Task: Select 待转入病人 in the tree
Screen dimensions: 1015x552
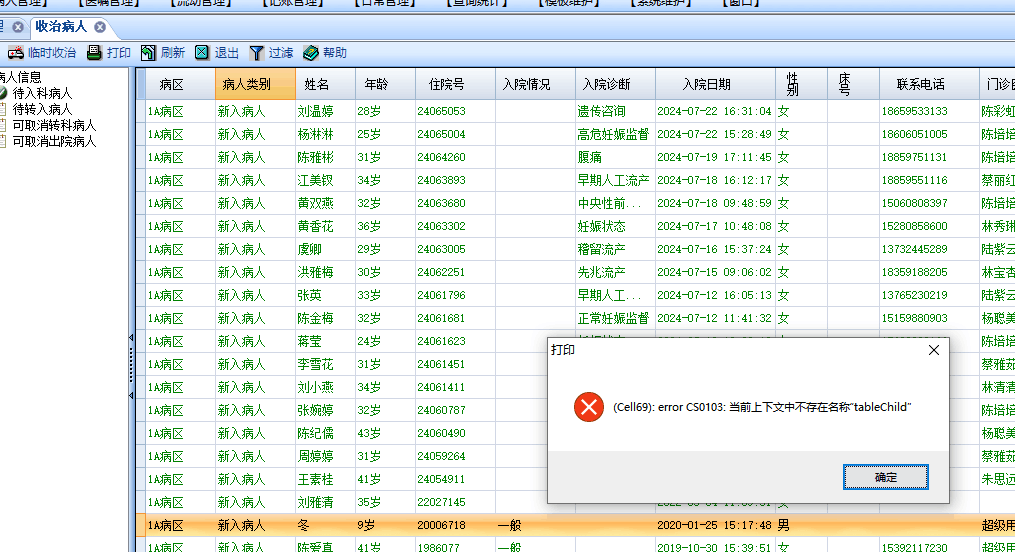Action: 42,109
